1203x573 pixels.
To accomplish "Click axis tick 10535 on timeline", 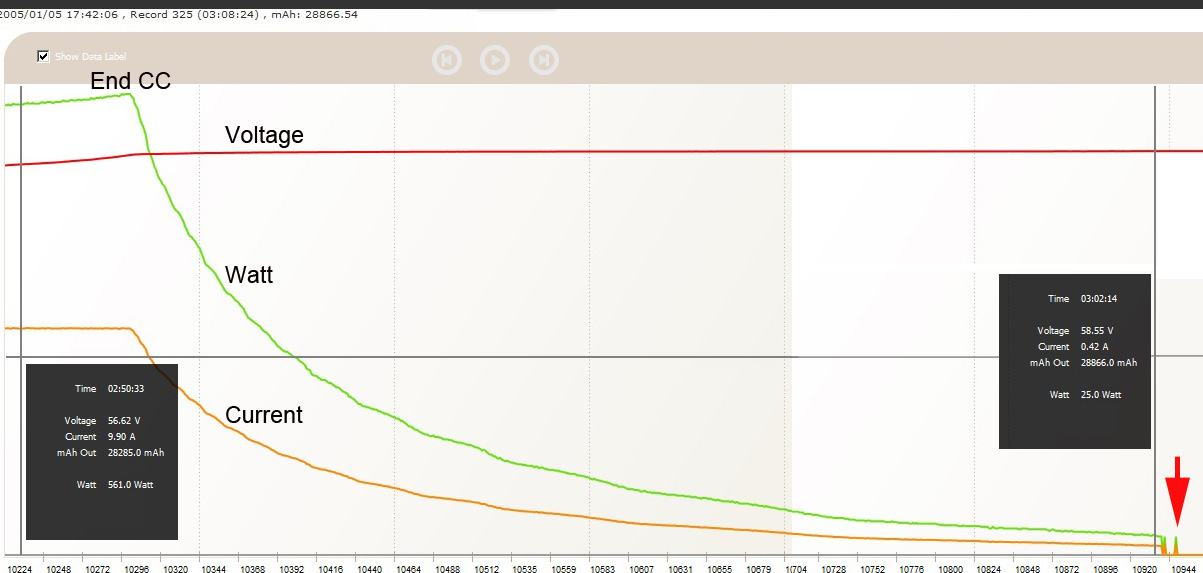I will pos(525,567).
